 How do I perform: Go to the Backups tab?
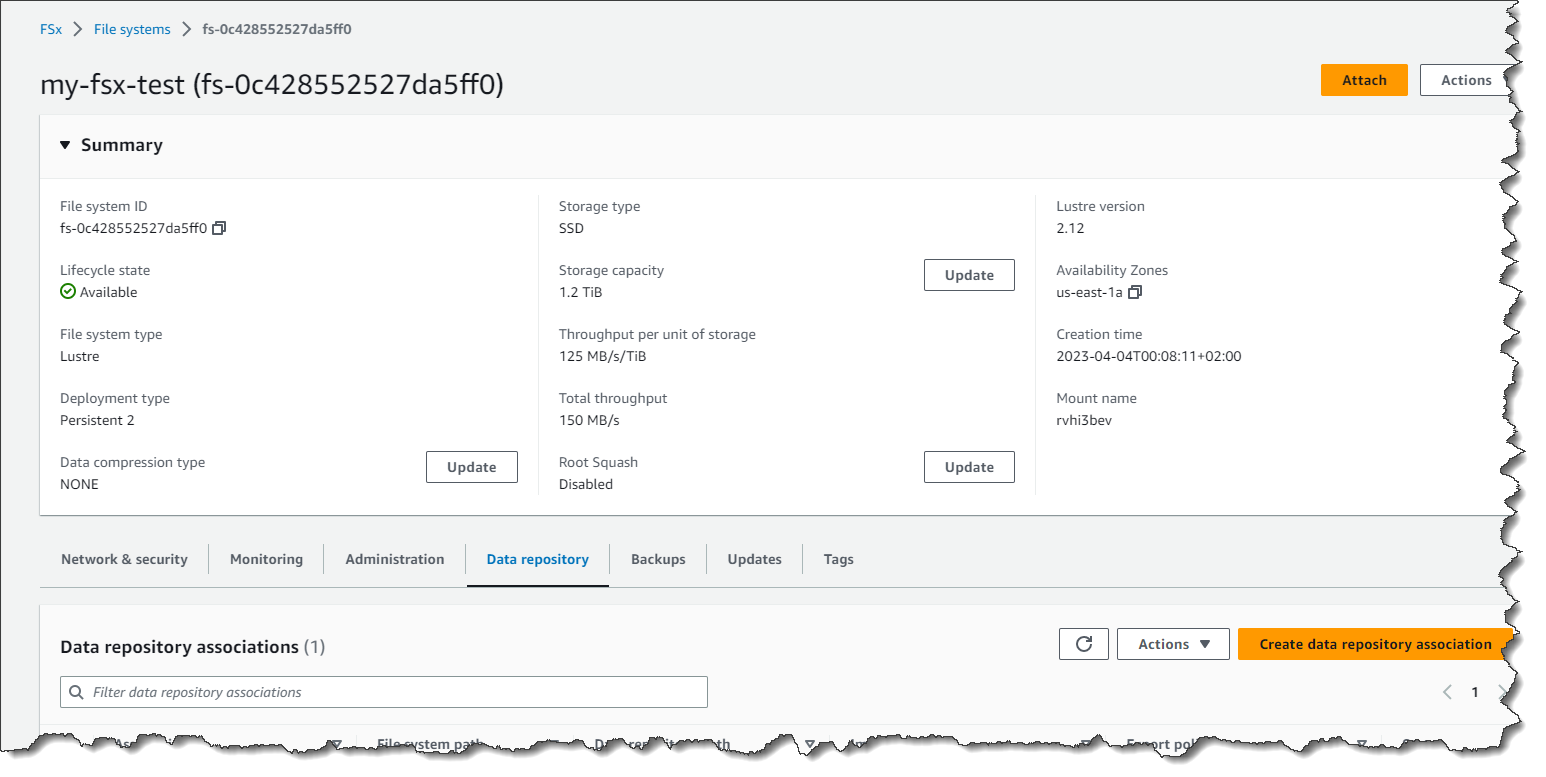click(x=658, y=559)
